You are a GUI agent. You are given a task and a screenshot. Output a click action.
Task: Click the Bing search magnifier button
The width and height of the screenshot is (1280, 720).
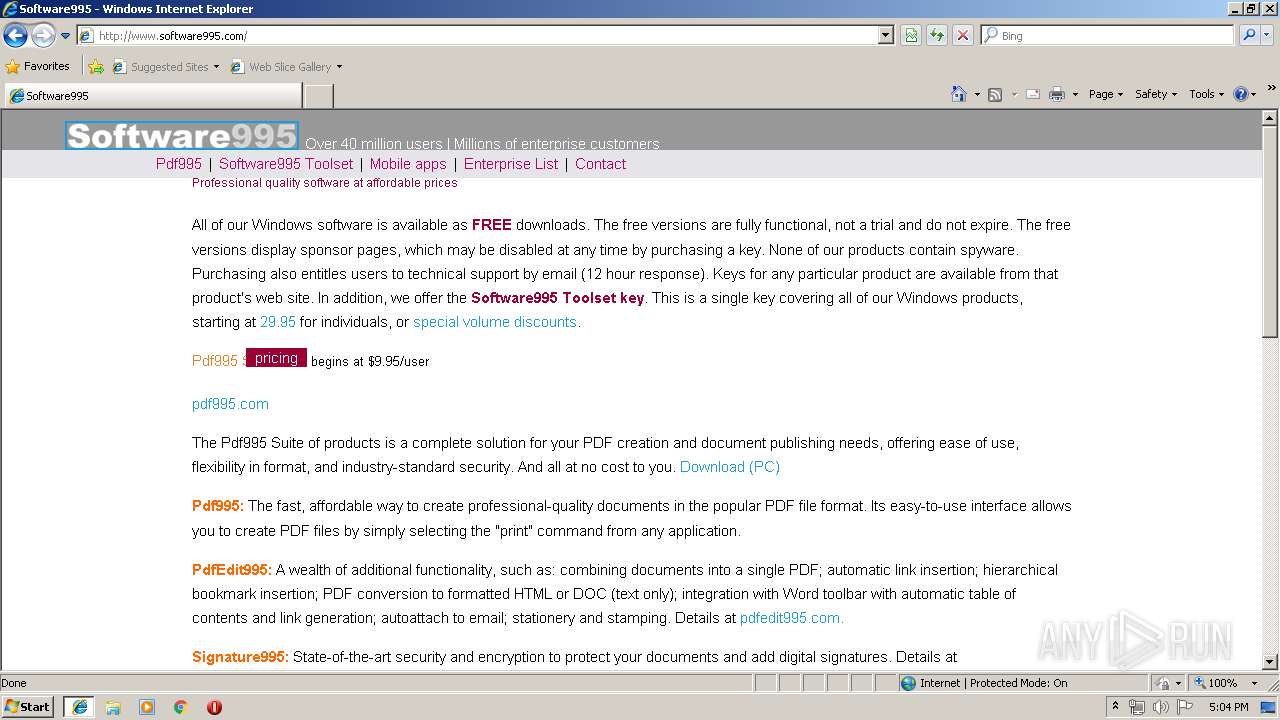(x=1248, y=35)
